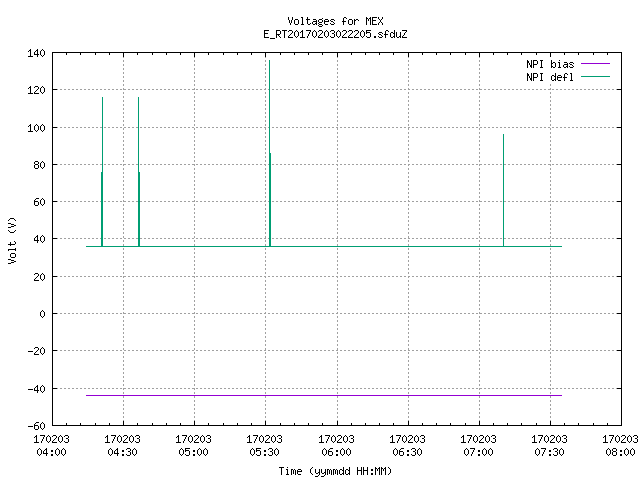Click the y-axis tick label 0
Image resolution: width=640 pixels, height=480 pixels.
42,314
